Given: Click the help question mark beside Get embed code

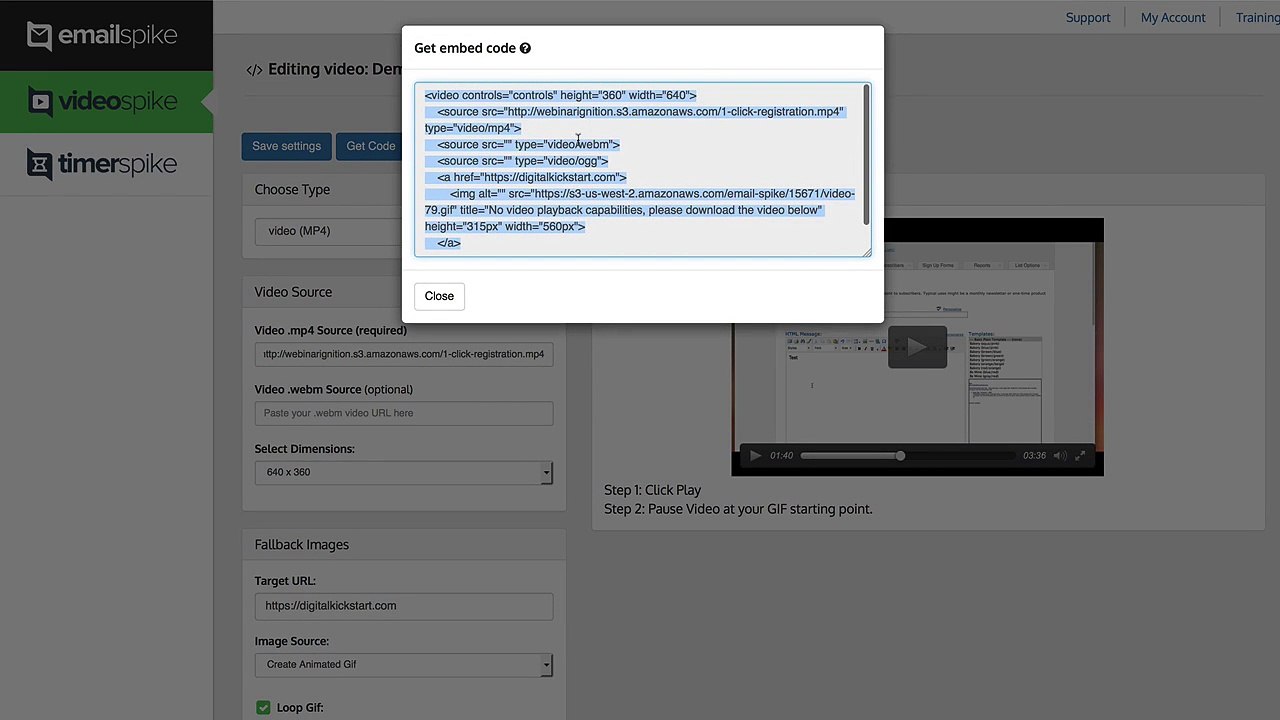Looking at the screenshot, I should 525,48.
